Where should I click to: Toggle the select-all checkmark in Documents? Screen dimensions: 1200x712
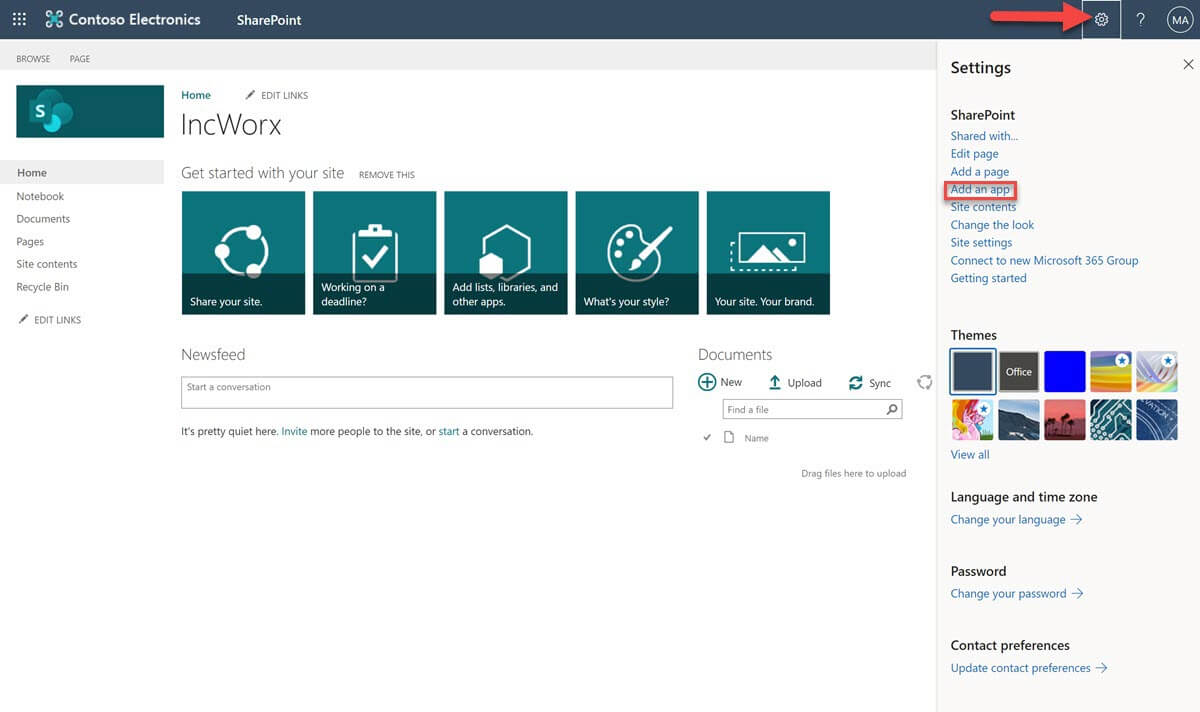pyautogui.click(x=707, y=437)
